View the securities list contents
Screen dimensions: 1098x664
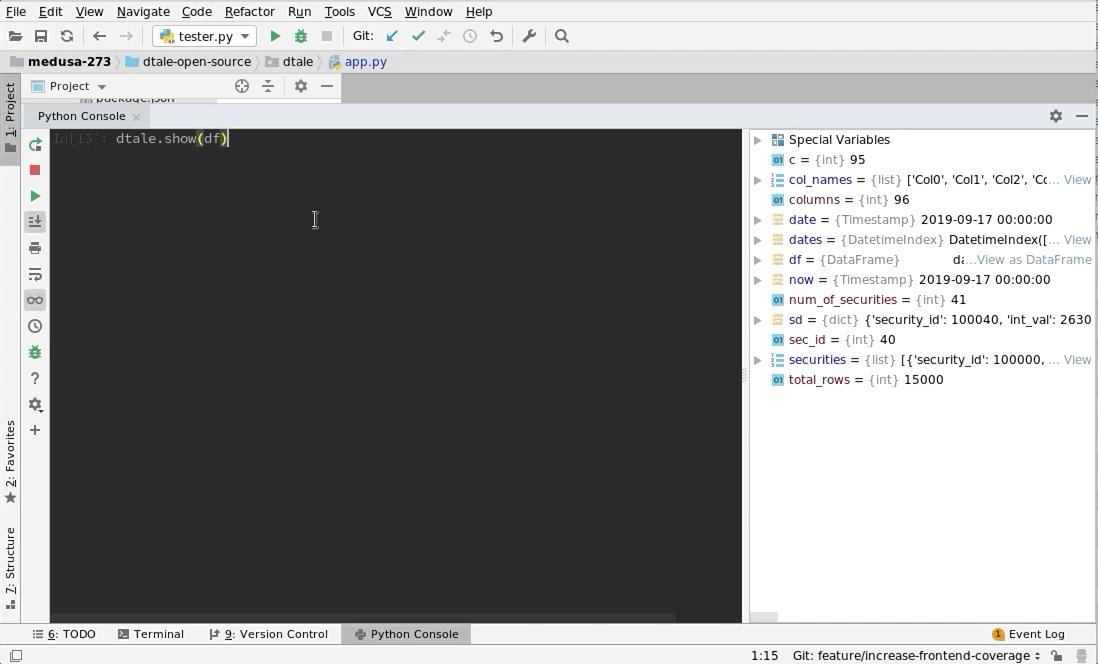point(1077,359)
